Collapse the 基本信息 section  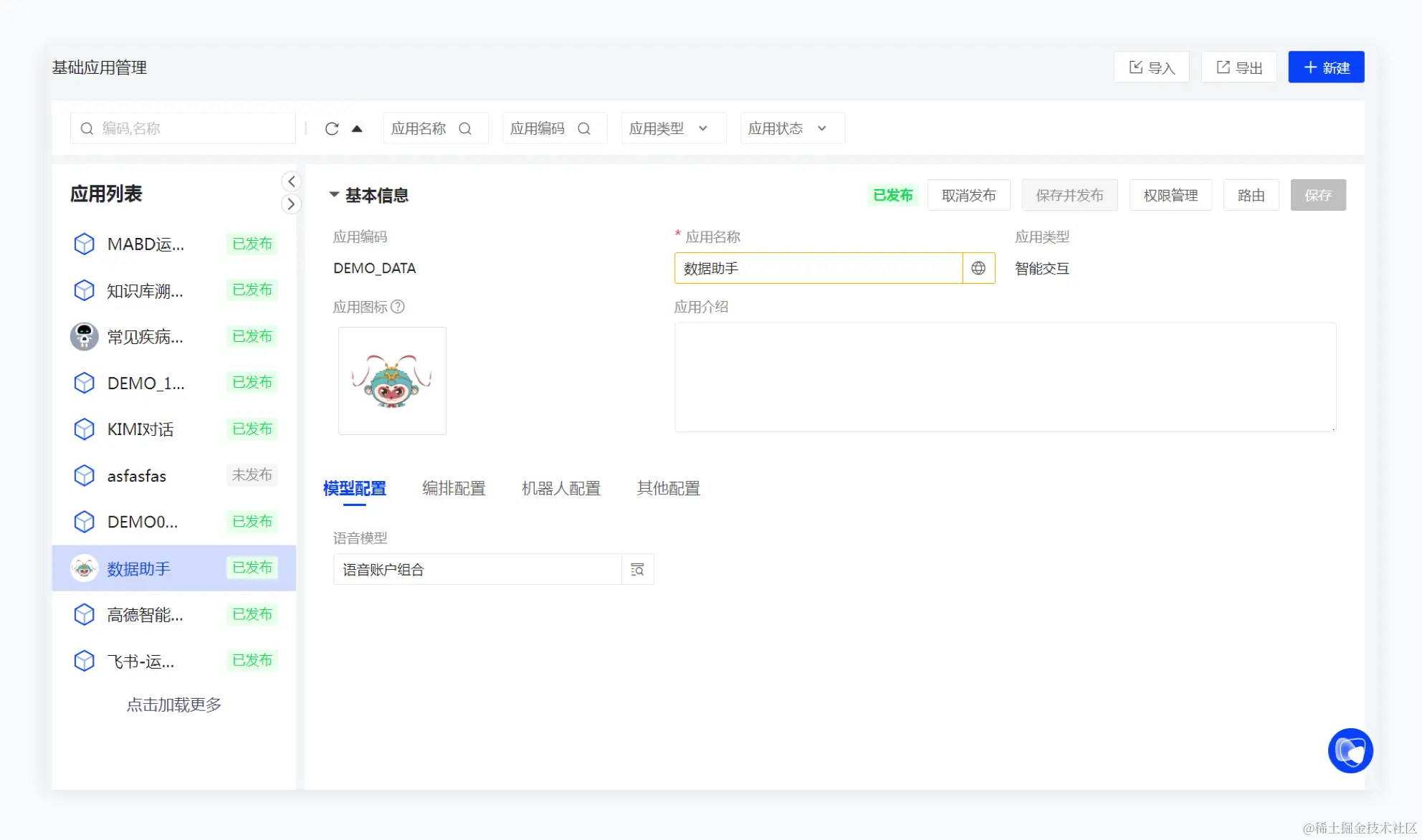click(x=334, y=195)
